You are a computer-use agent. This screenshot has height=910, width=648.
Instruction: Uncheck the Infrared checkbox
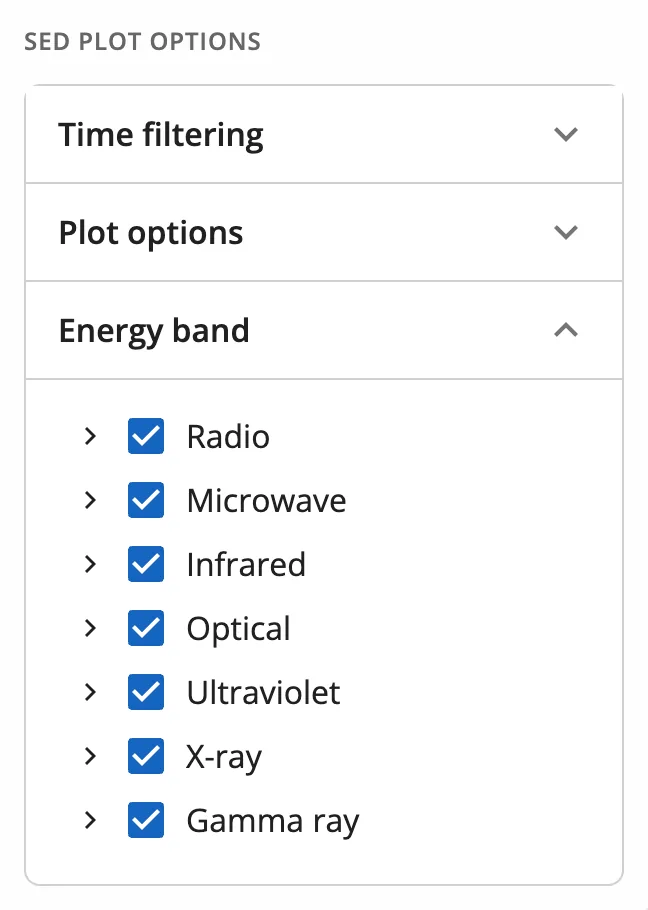pyautogui.click(x=146, y=564)
